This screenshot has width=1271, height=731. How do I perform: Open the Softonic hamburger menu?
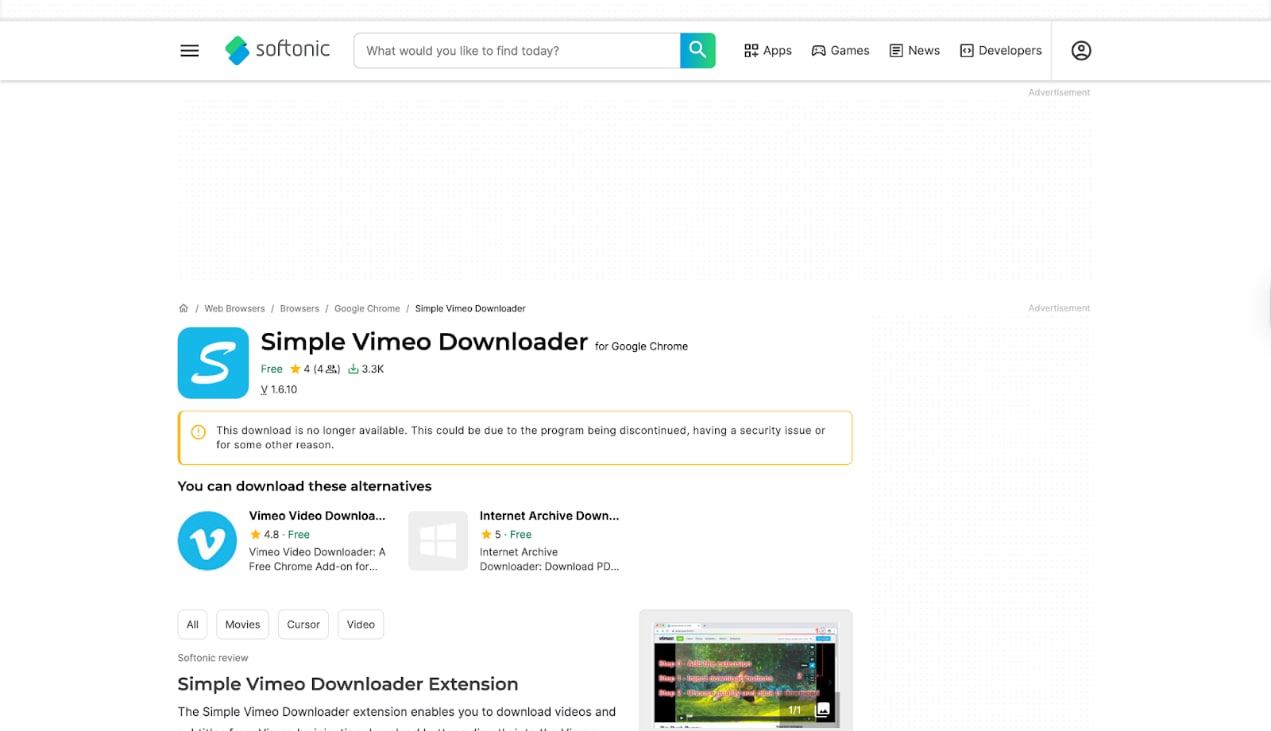(189, 50)
